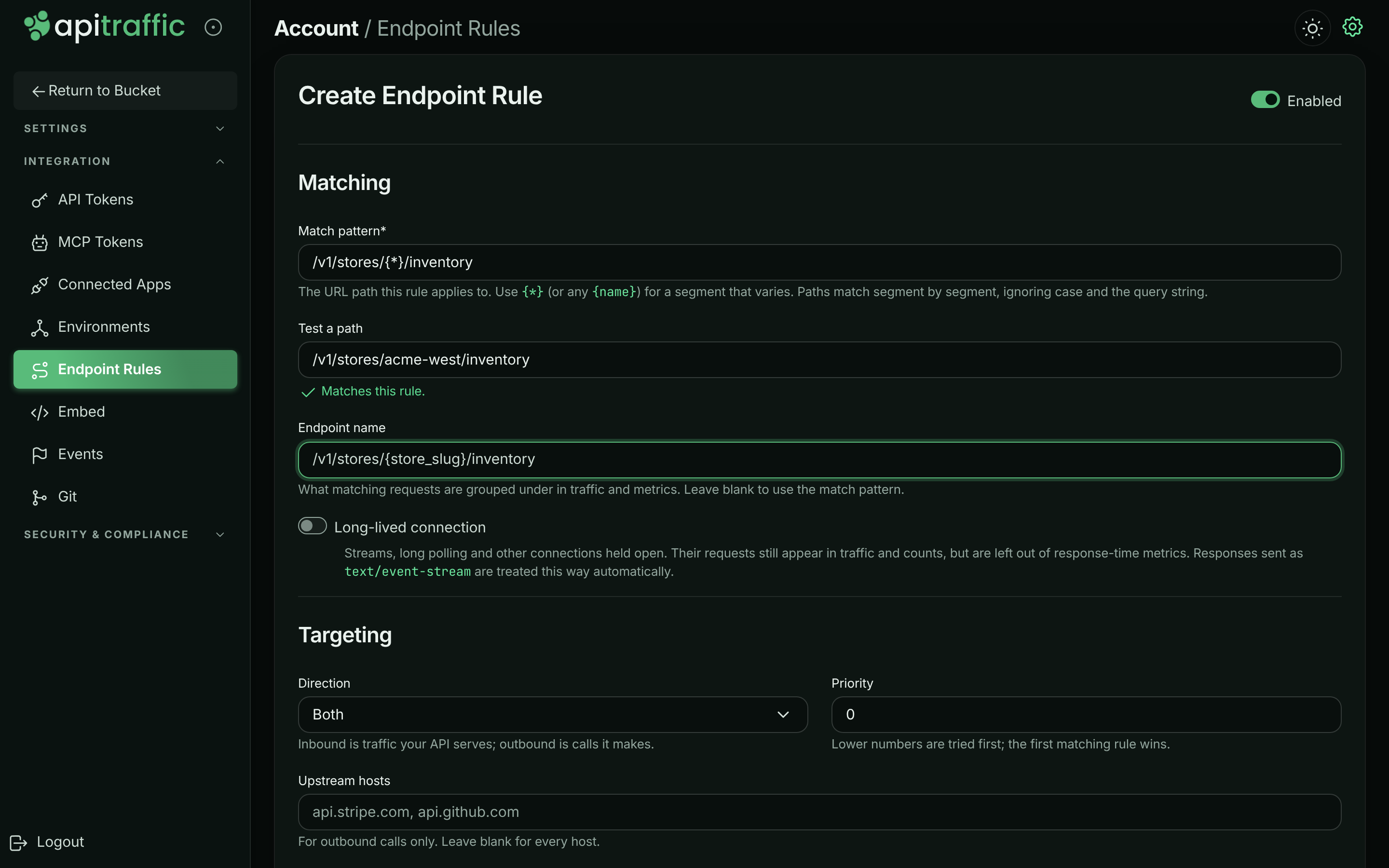The image size is (1389, 868).
Task: Click the Matching section heading
Action: (344, 183)
